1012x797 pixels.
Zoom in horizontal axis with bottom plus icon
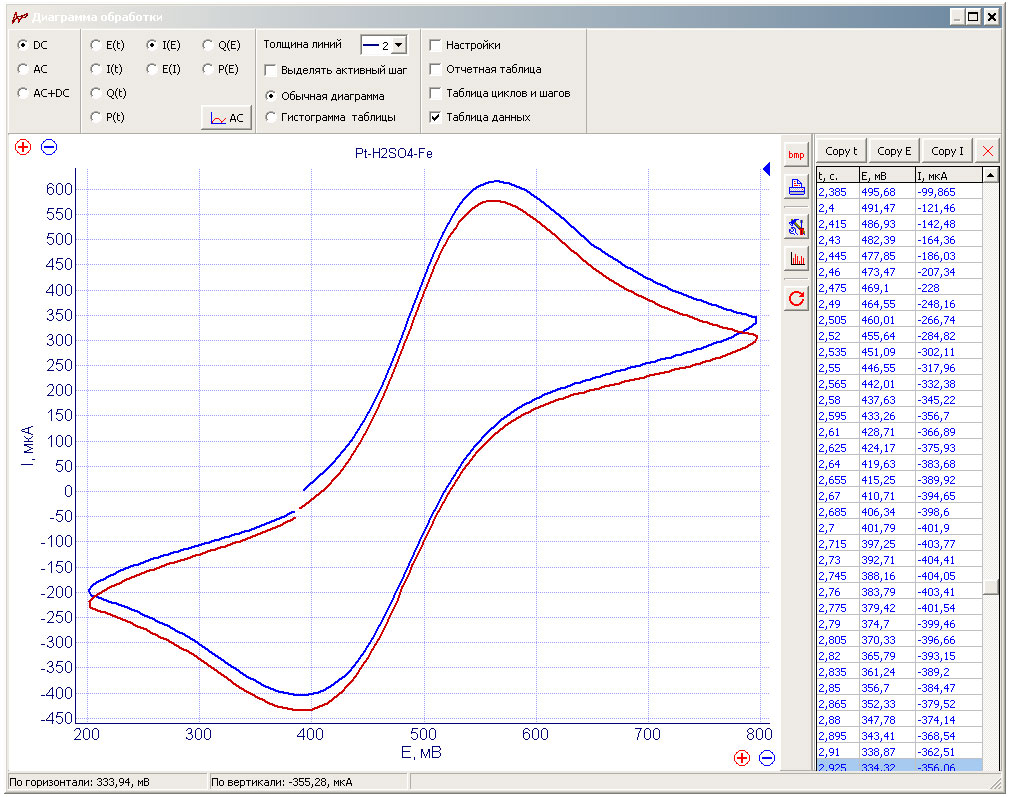742,758
